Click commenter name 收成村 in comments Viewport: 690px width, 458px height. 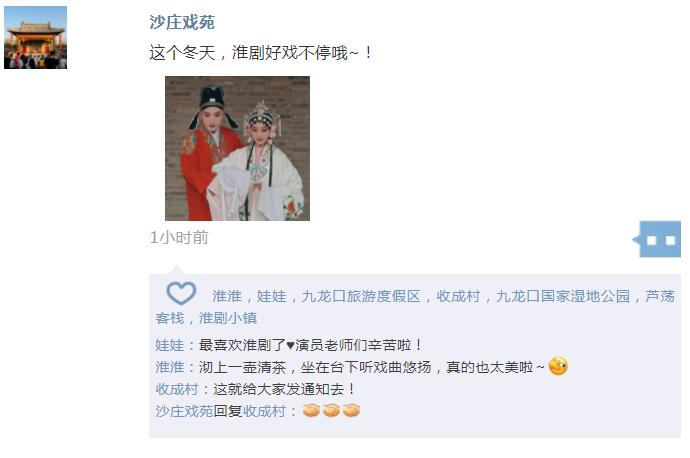[177, 389]
